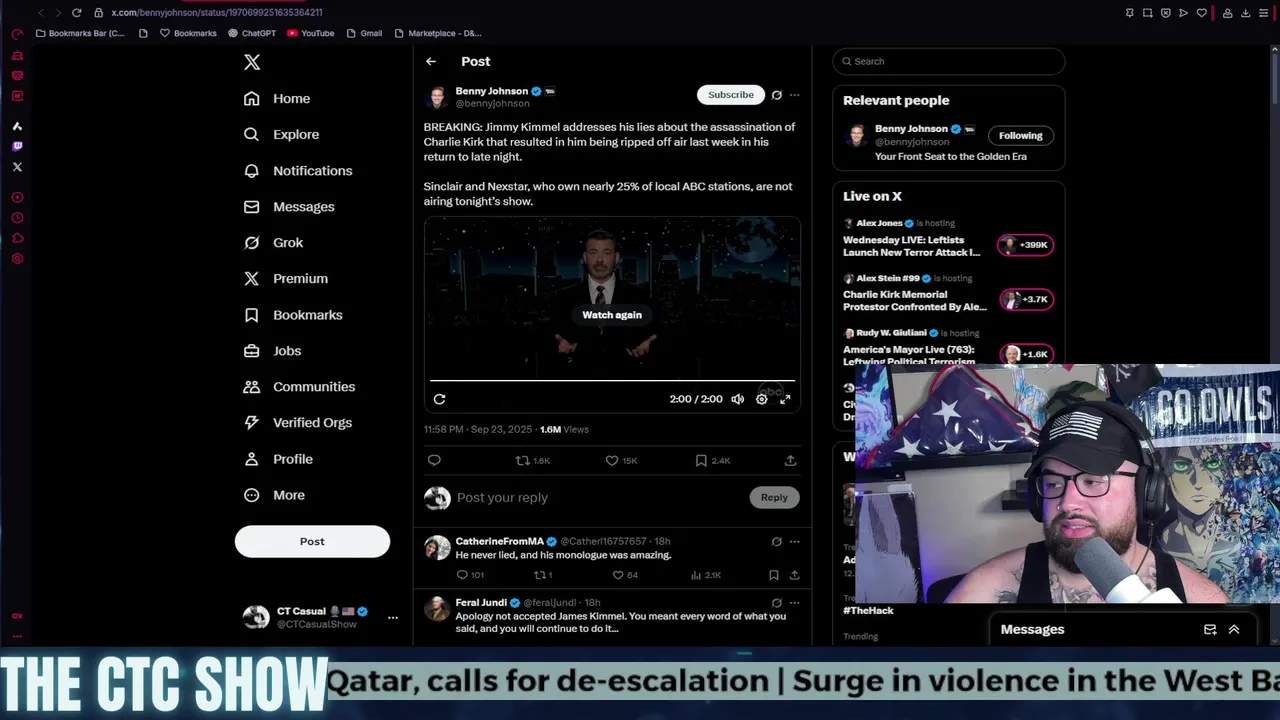The width and height of the screenshot is (1280, 720).
Task: Open Verified Orgs in the left navigation
Action: (298, 423)
